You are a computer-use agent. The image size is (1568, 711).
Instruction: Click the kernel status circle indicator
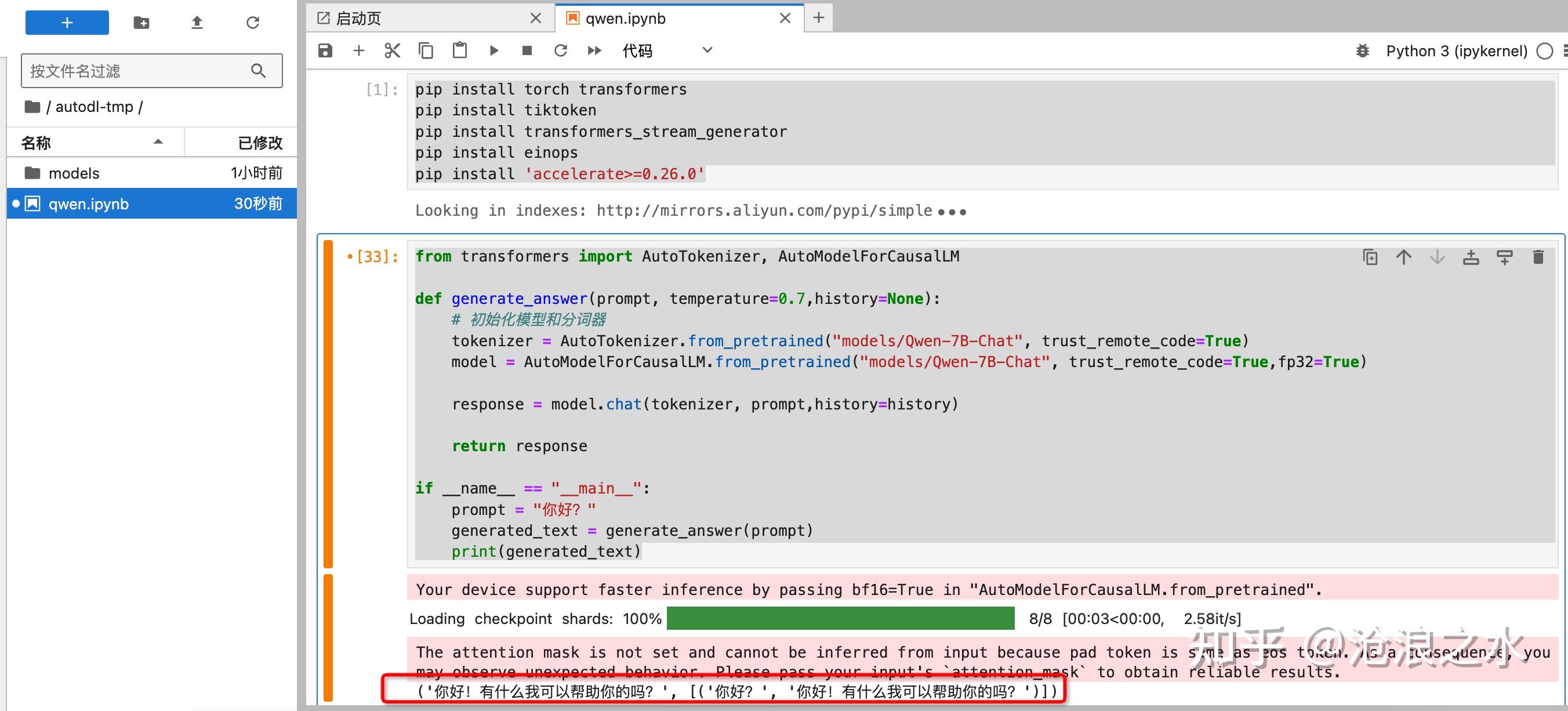pos(1544,51)
